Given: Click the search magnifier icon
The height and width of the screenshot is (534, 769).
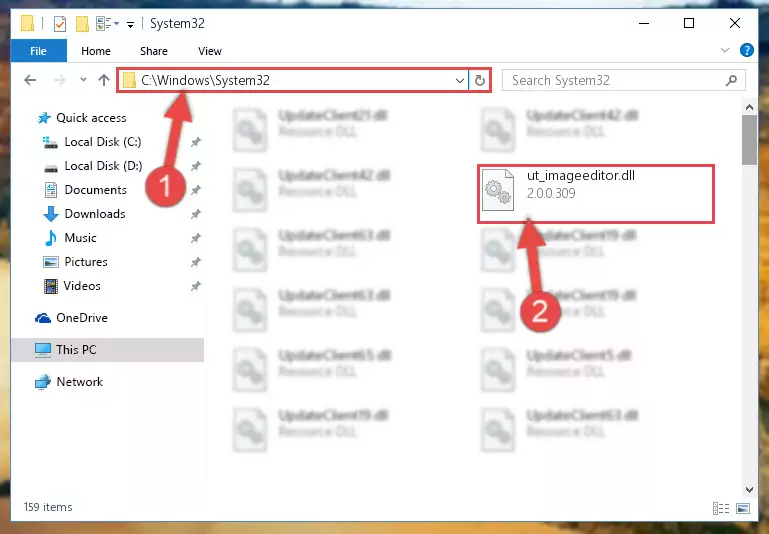Looking at the screenshot, I should click(731, 80).
